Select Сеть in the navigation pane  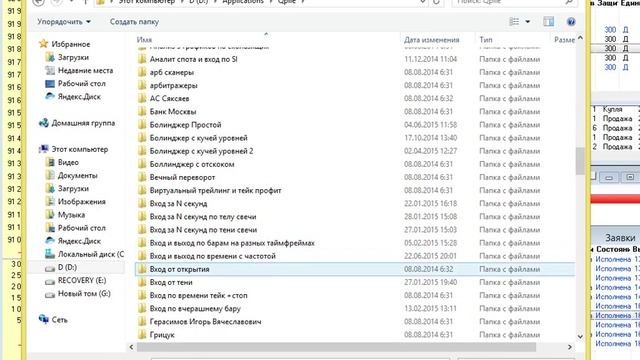point(60,320)
